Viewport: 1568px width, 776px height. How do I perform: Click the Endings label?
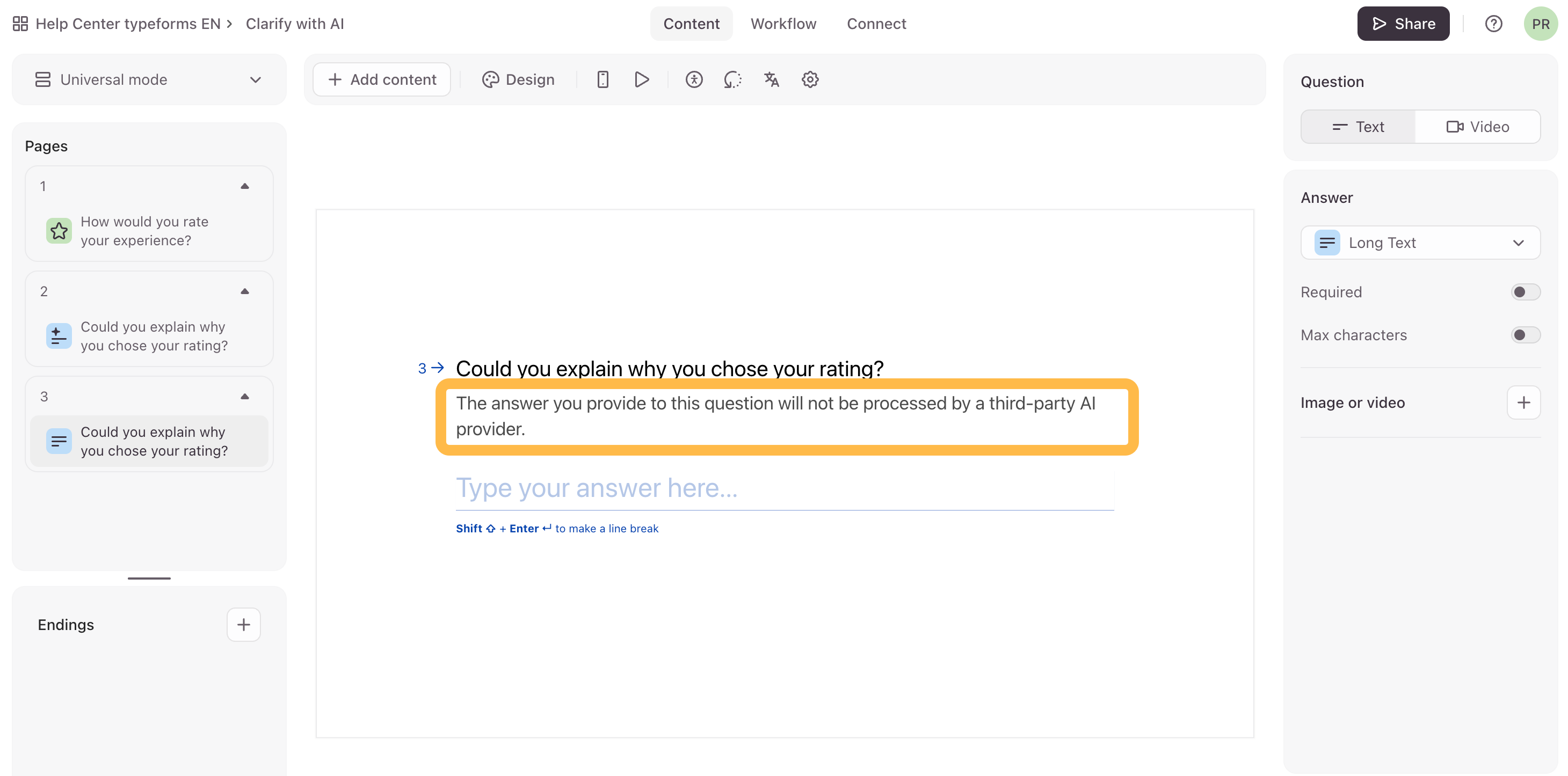point(66,625)
